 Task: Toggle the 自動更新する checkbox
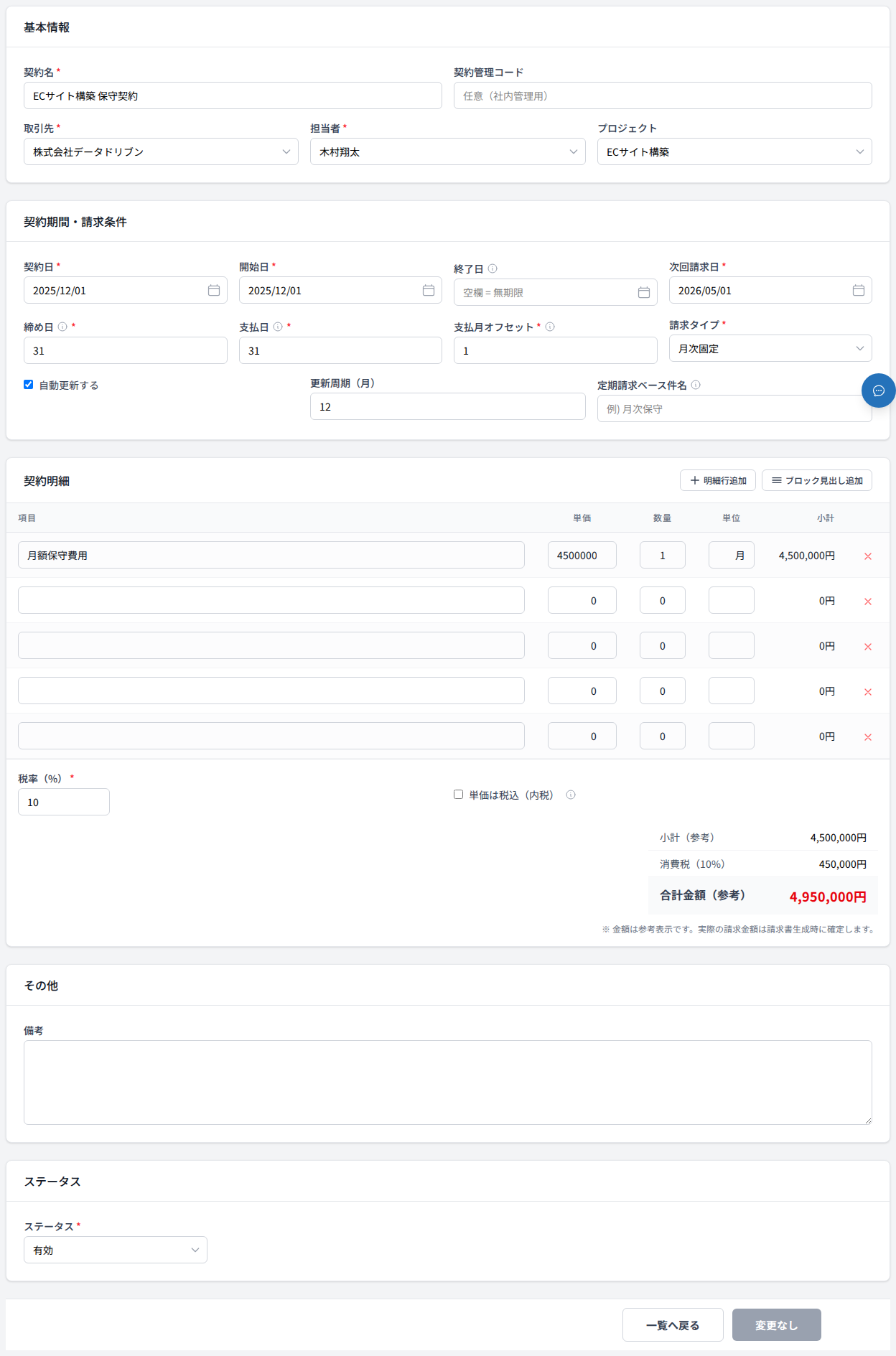tap(29, 385)
